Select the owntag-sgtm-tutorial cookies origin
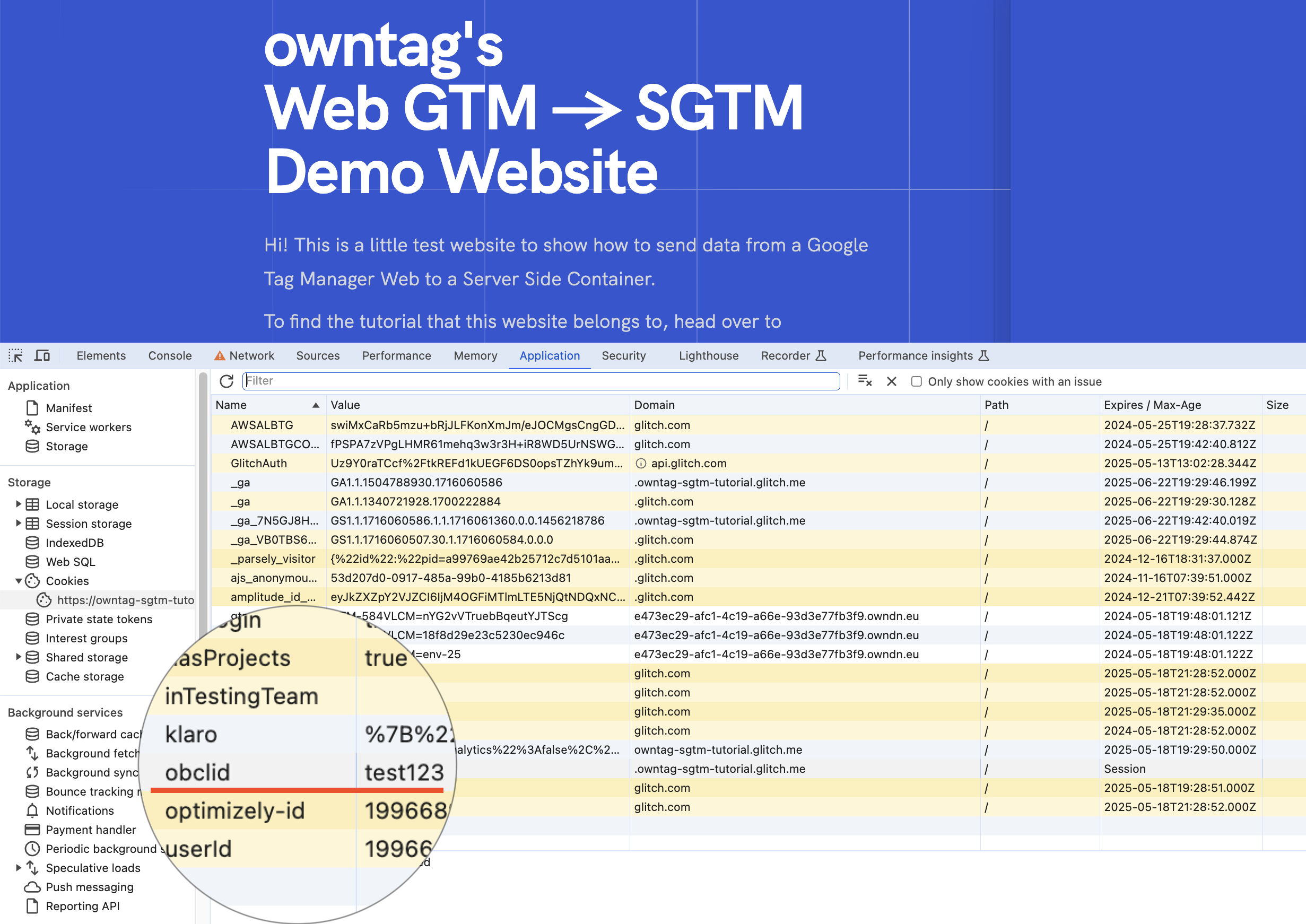Image resolution: width=1306 pixels, height=924 pixels. (125, 600)
